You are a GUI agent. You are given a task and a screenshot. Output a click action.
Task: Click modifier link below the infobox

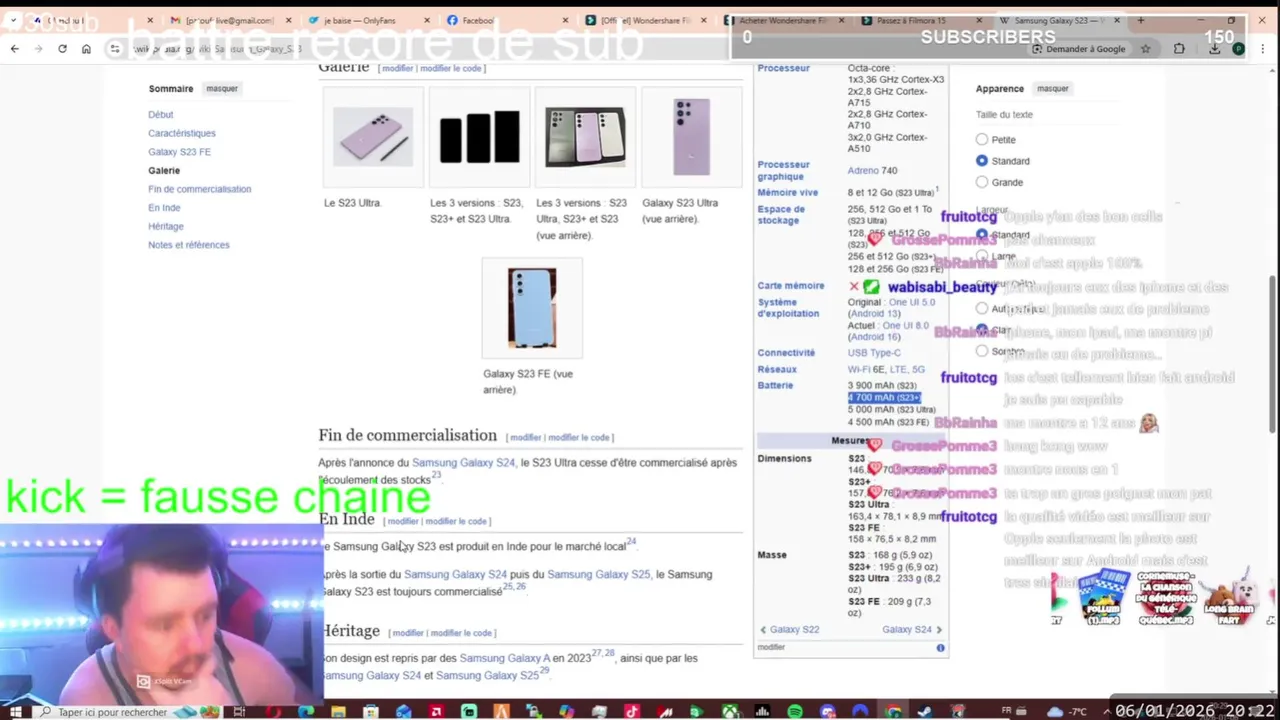[771, 647]
